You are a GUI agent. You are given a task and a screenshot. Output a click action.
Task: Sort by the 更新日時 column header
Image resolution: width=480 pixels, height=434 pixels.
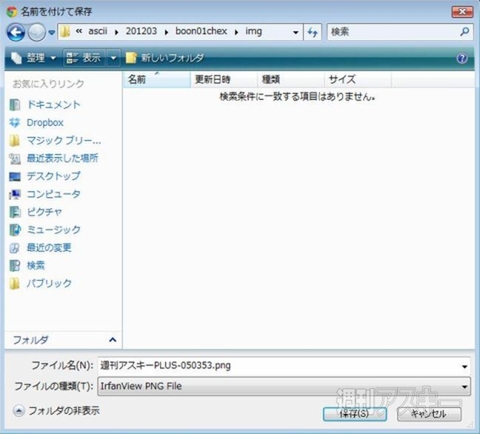[224, 80]
